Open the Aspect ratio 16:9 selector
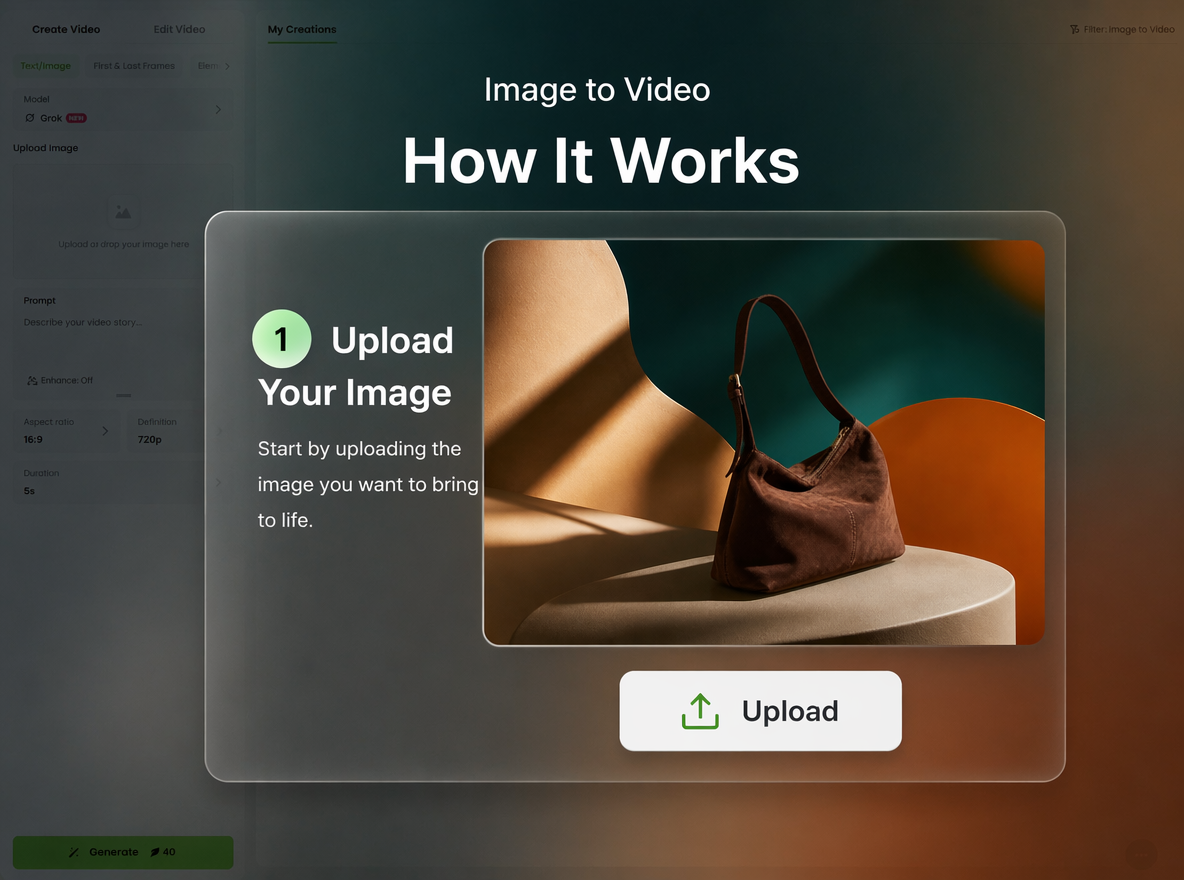 click(66, 431)
